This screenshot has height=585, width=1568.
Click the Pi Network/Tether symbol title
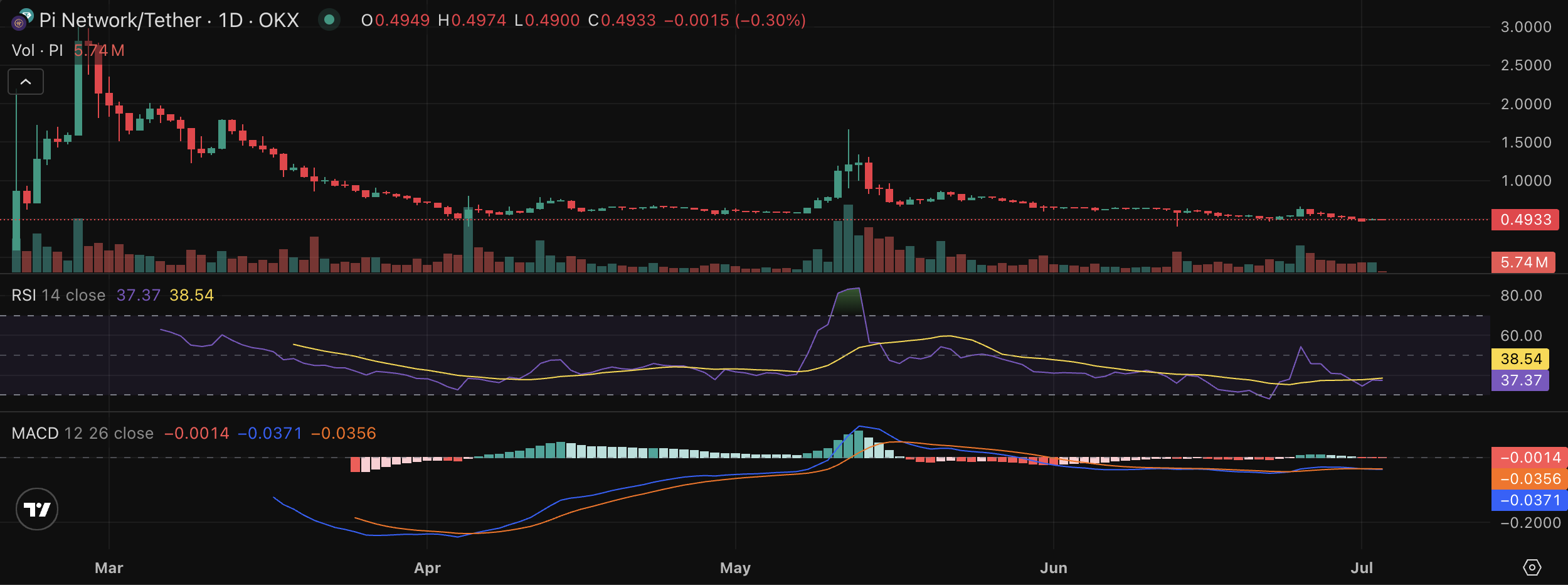pos(169,20)
